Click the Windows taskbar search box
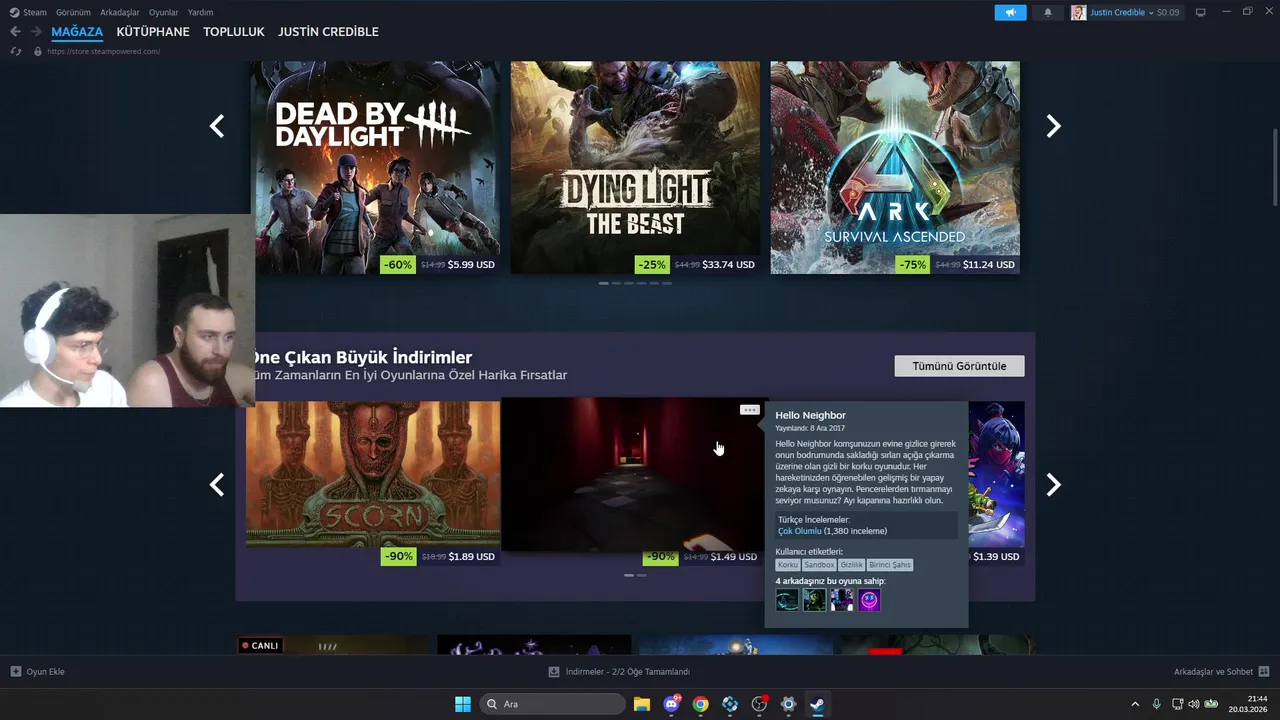The width and height of the screenshot is (1280, 720). [x=552, y=704]
